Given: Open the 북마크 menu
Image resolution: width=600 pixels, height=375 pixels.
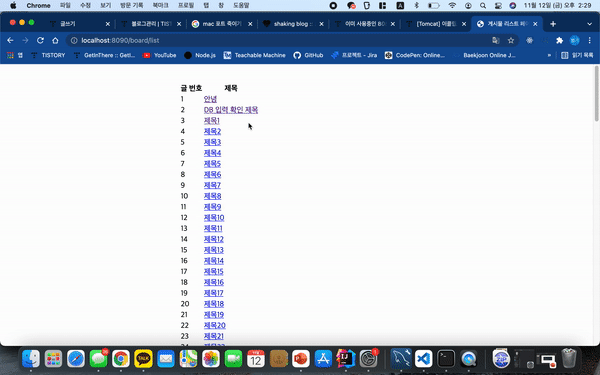Looking at the screenshot, I should (x=160, y=5).
